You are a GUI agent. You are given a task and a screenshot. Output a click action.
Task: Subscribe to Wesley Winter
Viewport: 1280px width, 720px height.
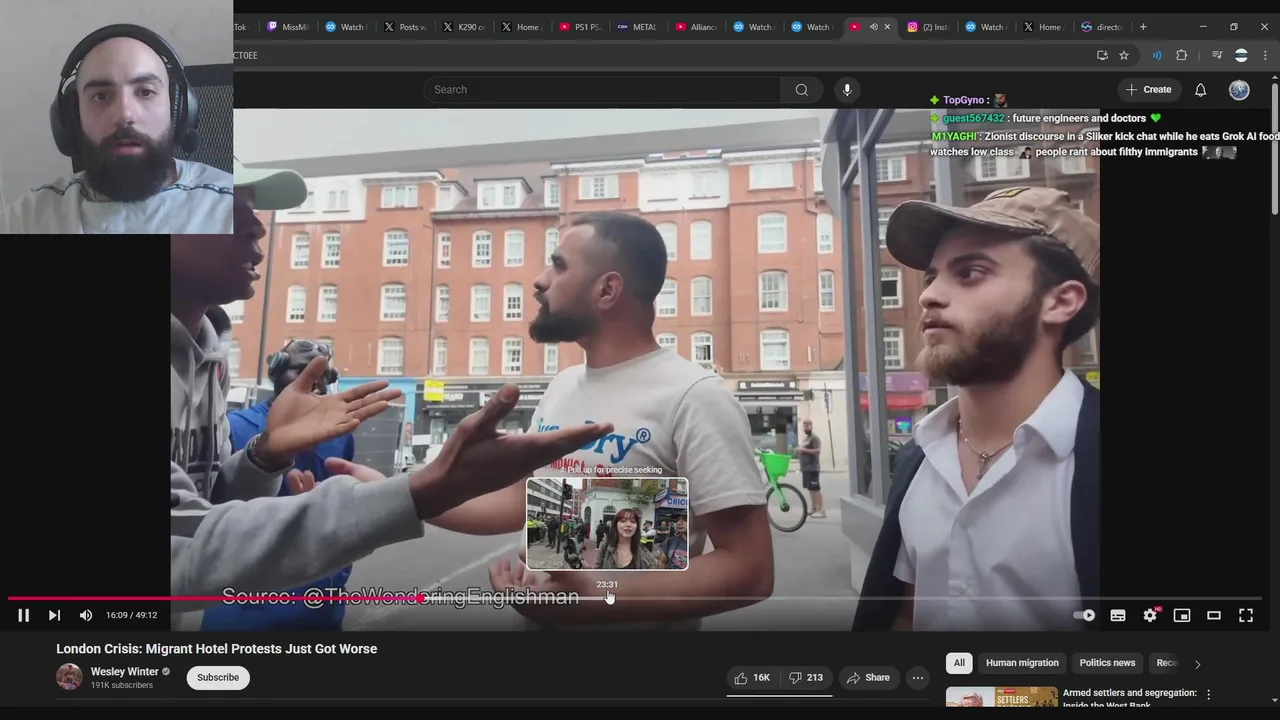(x=218, y=677)
